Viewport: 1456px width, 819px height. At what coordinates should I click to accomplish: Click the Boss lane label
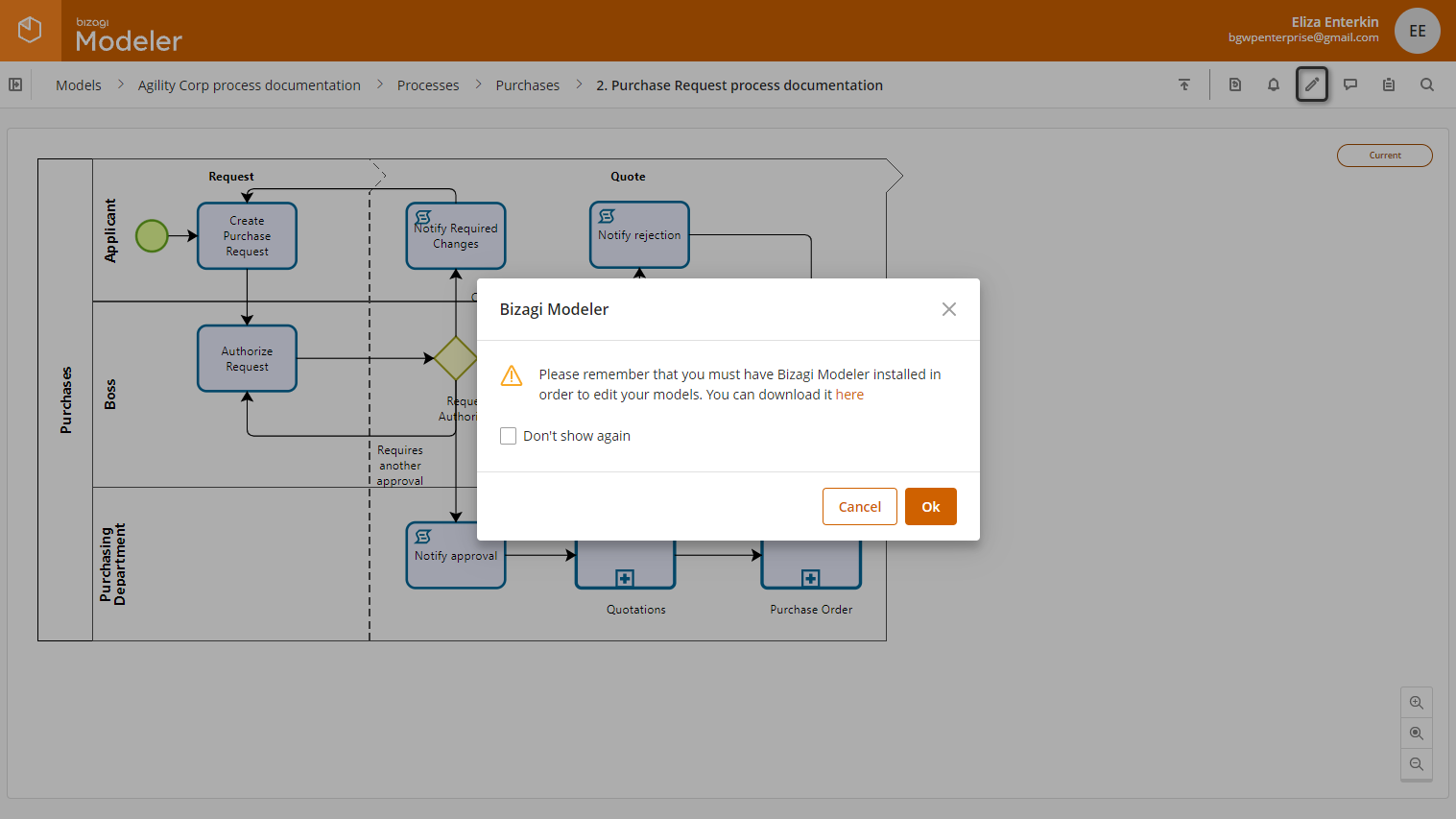110,394
